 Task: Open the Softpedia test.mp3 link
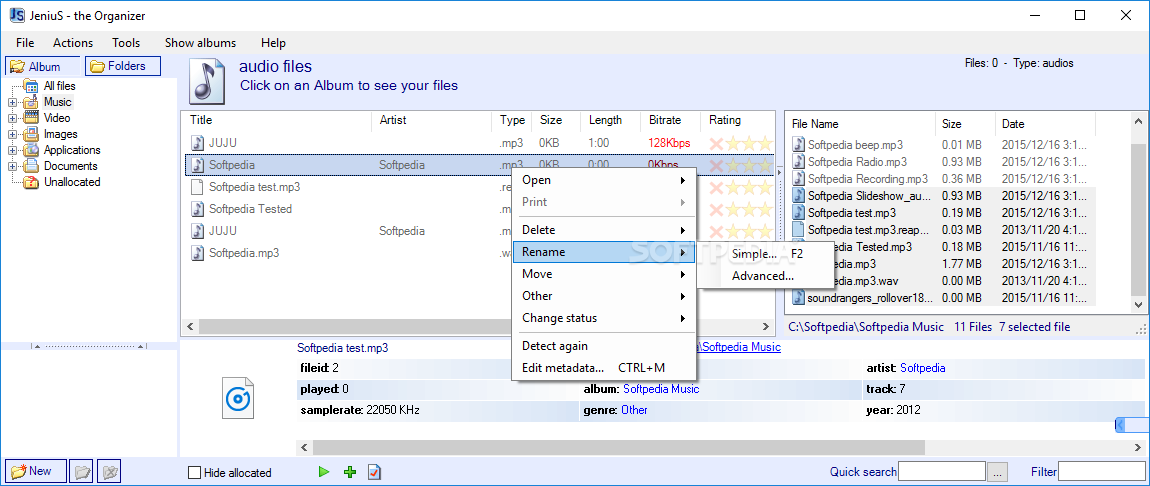pos(343,347)
